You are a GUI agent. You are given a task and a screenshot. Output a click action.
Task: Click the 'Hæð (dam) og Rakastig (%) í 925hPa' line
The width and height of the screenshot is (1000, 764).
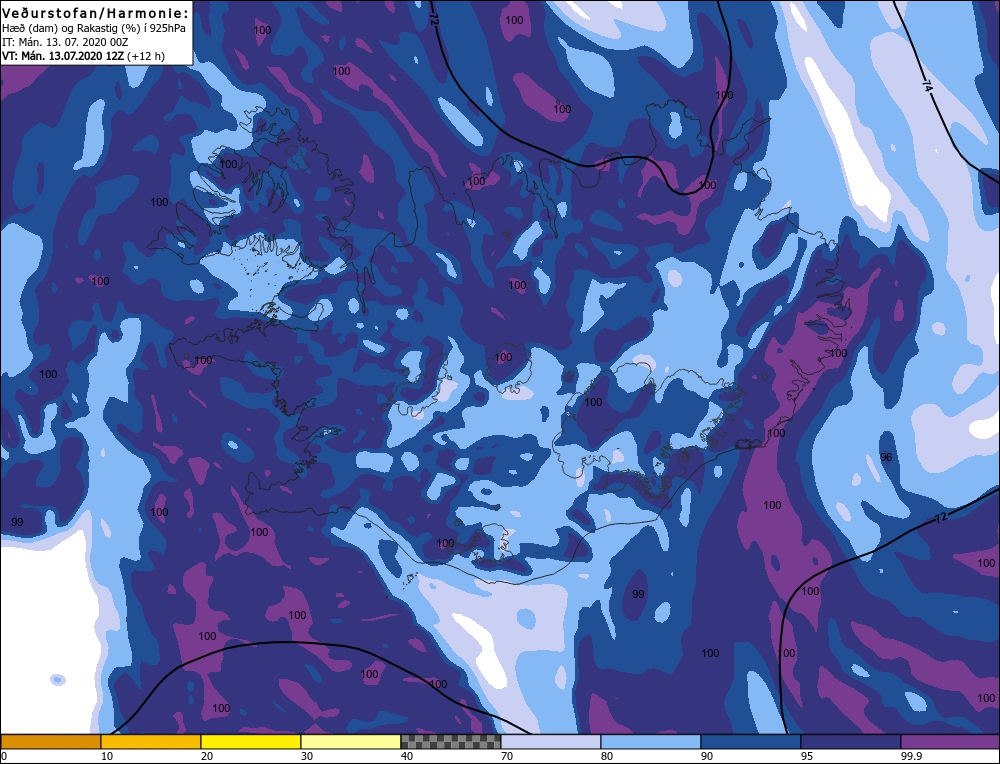pyautogui.click(x=94, y=28)
